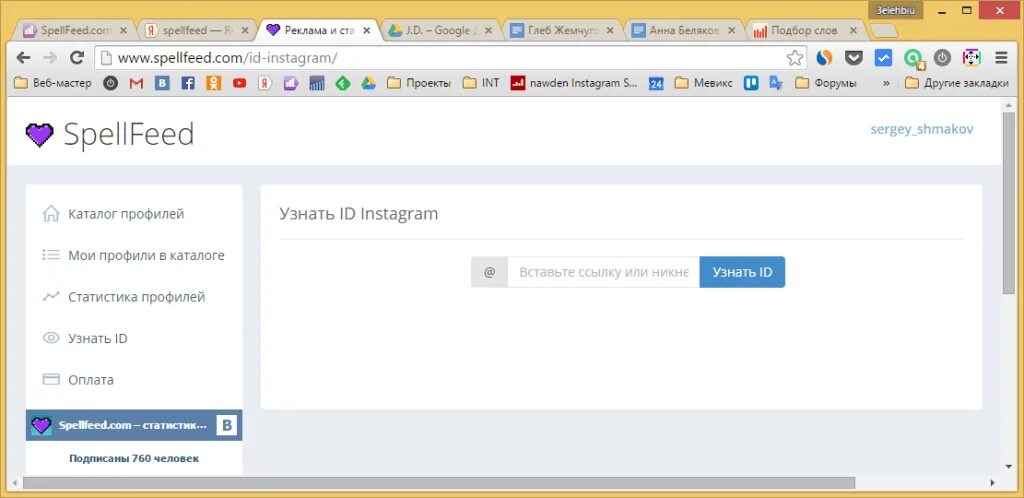Image resolution: width=1024 pixels, height=498 pixels.
Task: Switch to the J.D. – Google Drive tab
Action: [x=438, y=30]
